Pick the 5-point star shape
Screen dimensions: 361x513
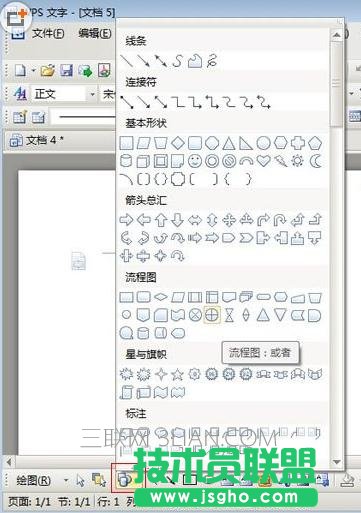tap(177, 375)
